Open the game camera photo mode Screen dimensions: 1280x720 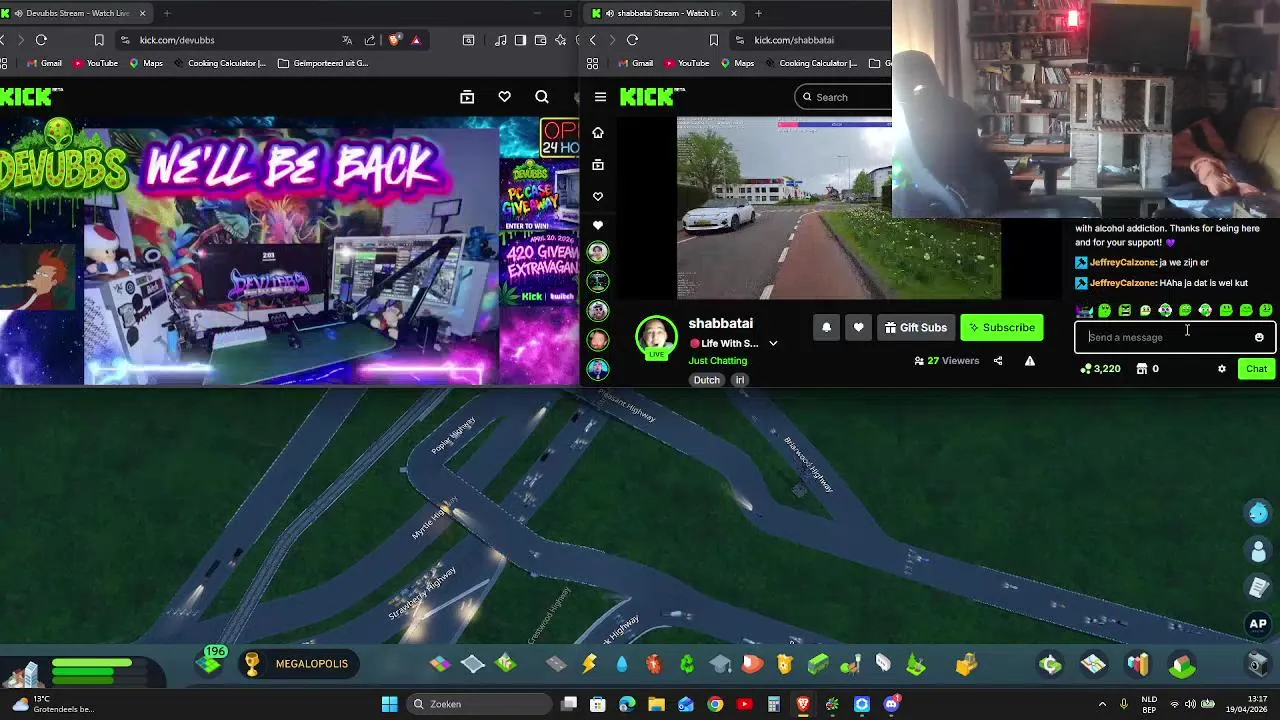coord(1259,664)
